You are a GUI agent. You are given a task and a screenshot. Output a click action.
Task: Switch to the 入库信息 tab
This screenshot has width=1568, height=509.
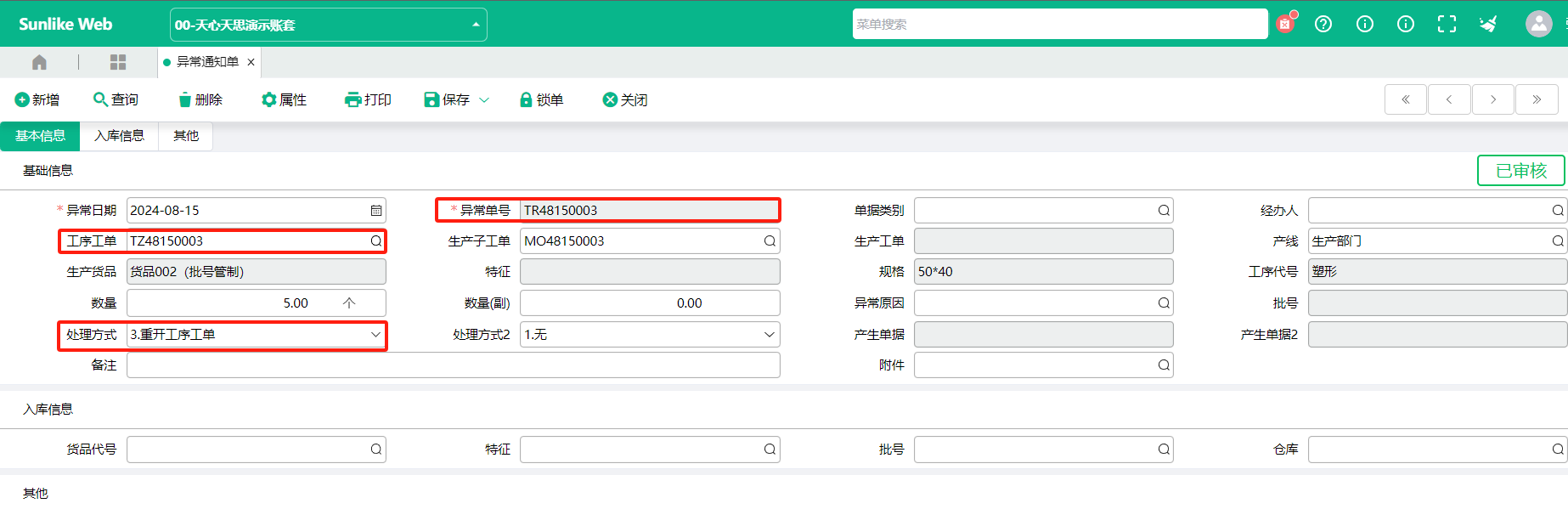[x=119, y=136]
